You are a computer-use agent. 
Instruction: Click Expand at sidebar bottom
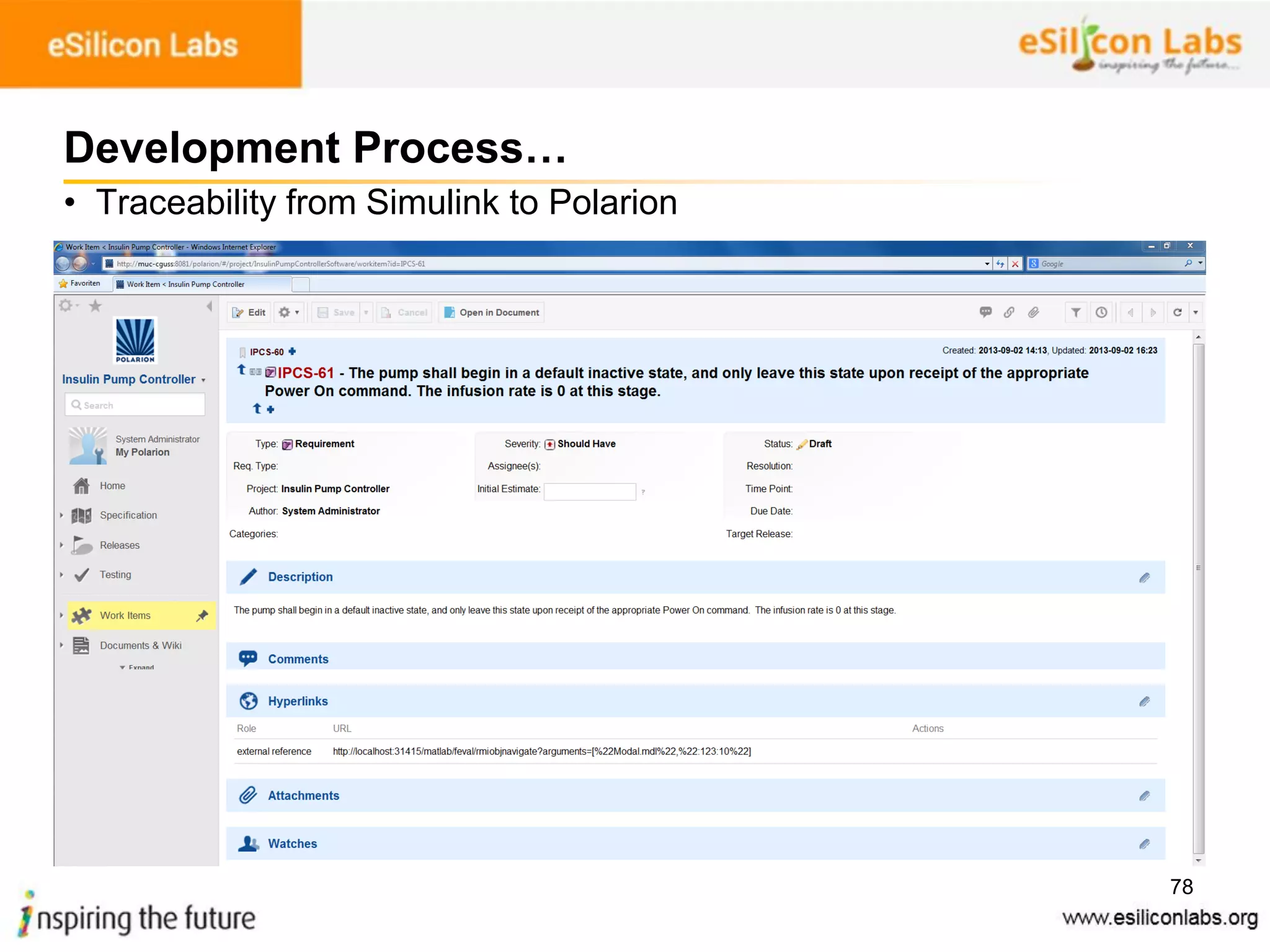tap(137, 667)
